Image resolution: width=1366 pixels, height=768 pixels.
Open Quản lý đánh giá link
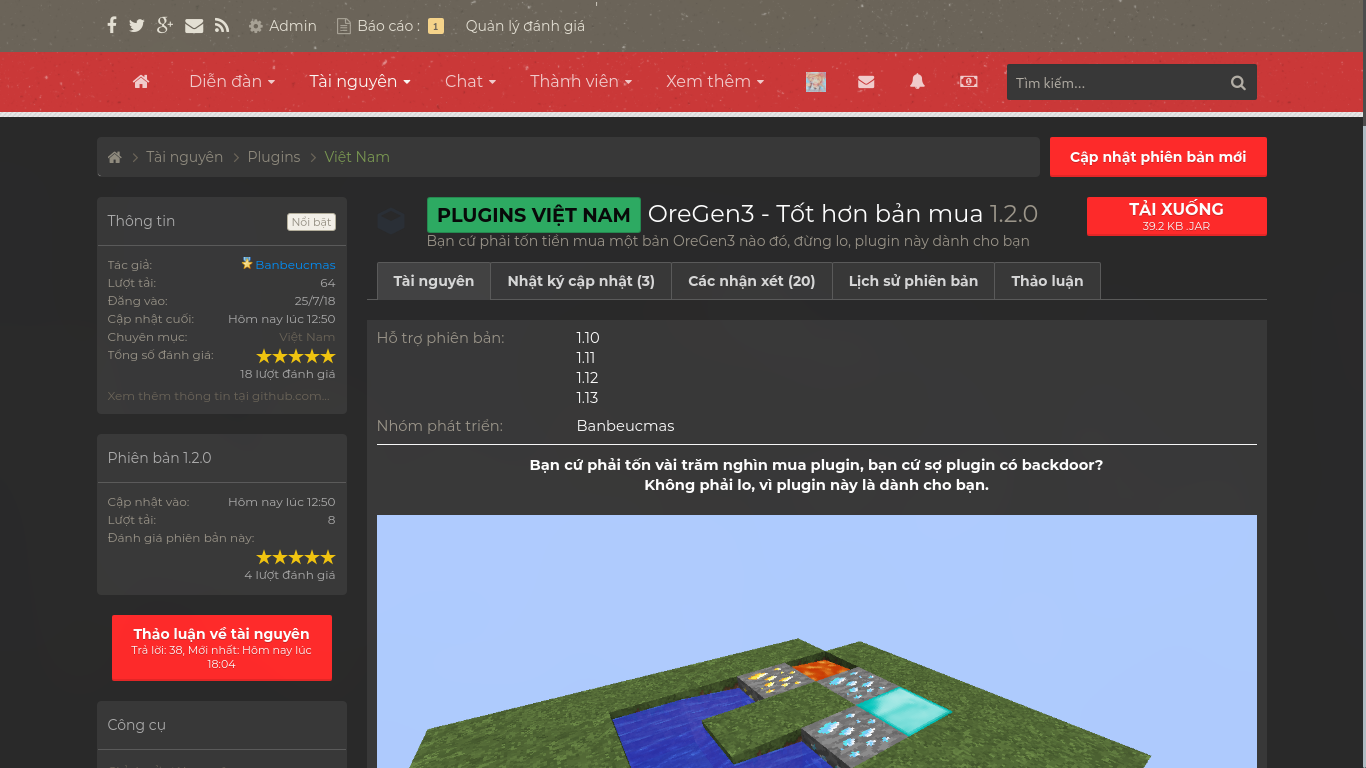click(525, 26)
